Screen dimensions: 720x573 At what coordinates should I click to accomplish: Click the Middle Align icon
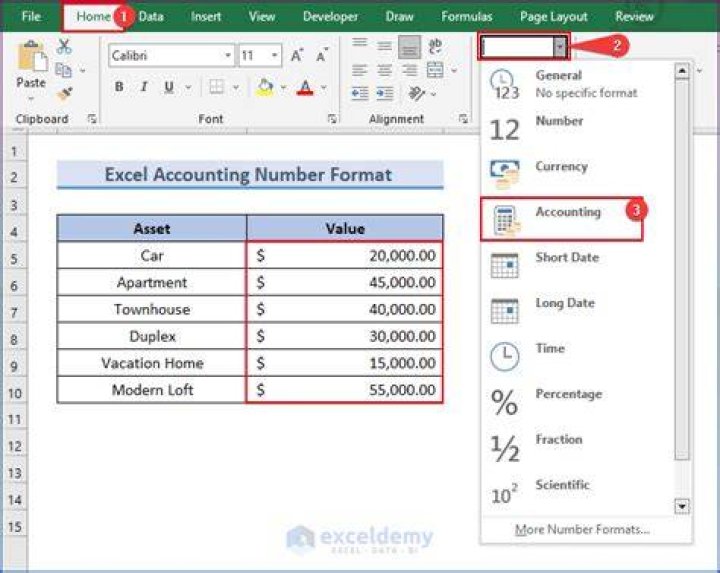coord(384,46)
